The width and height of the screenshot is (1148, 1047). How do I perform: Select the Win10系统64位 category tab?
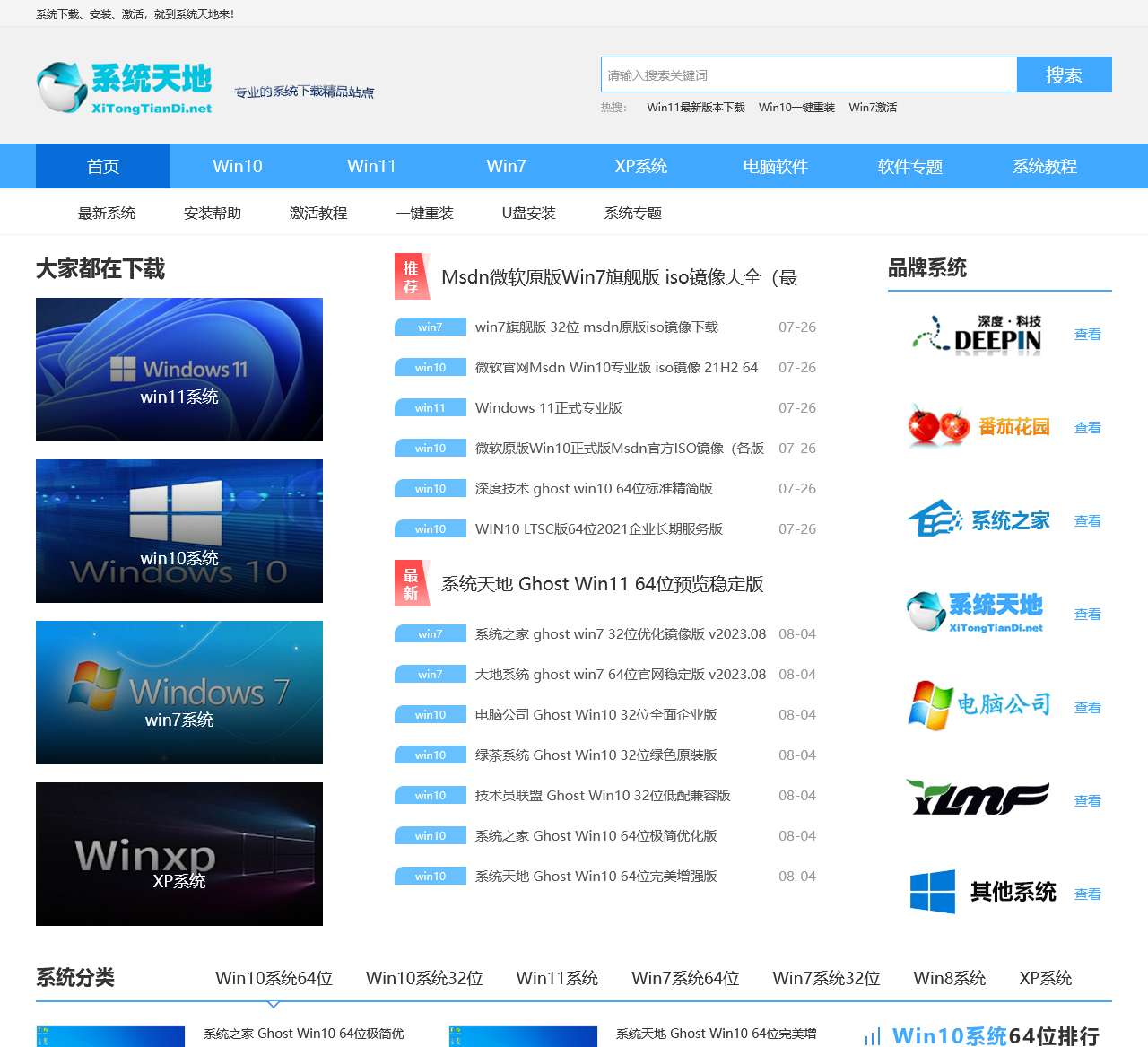[274, 978]
